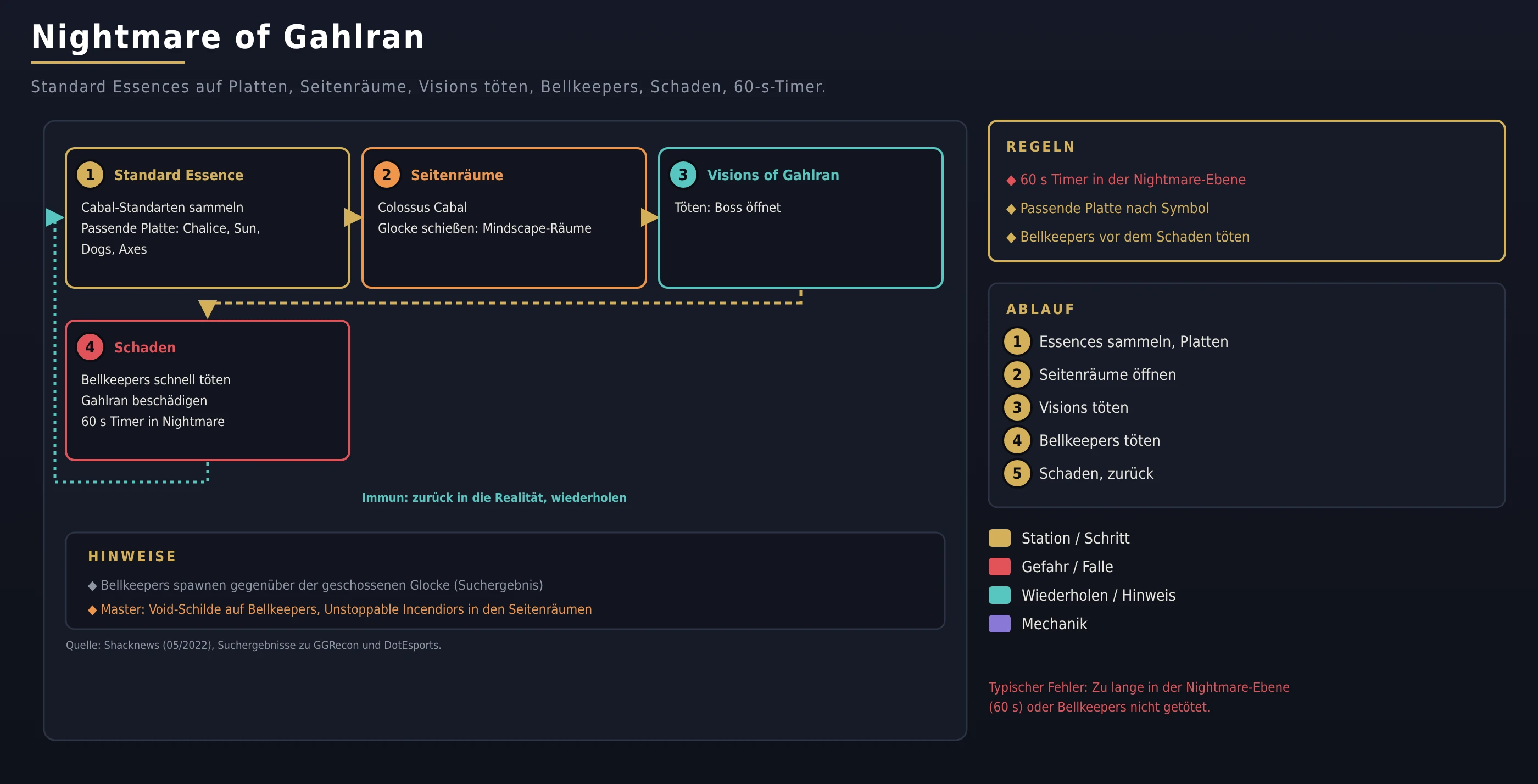Click the Immun: zurück in die Realität label
The width and height of the screenshot is (1538, 784).
click(x=494, y=497)
